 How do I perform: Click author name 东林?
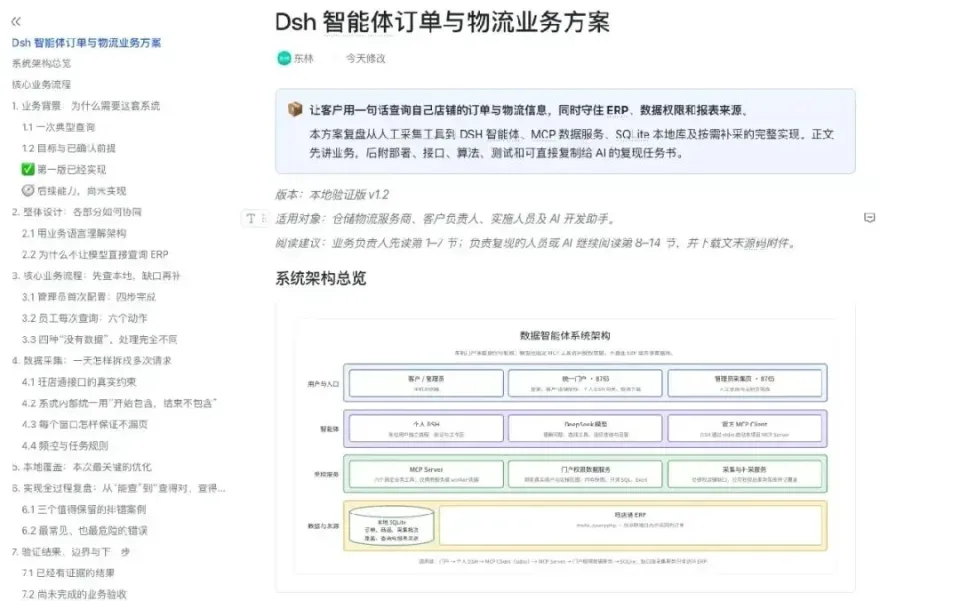point(304,58)
